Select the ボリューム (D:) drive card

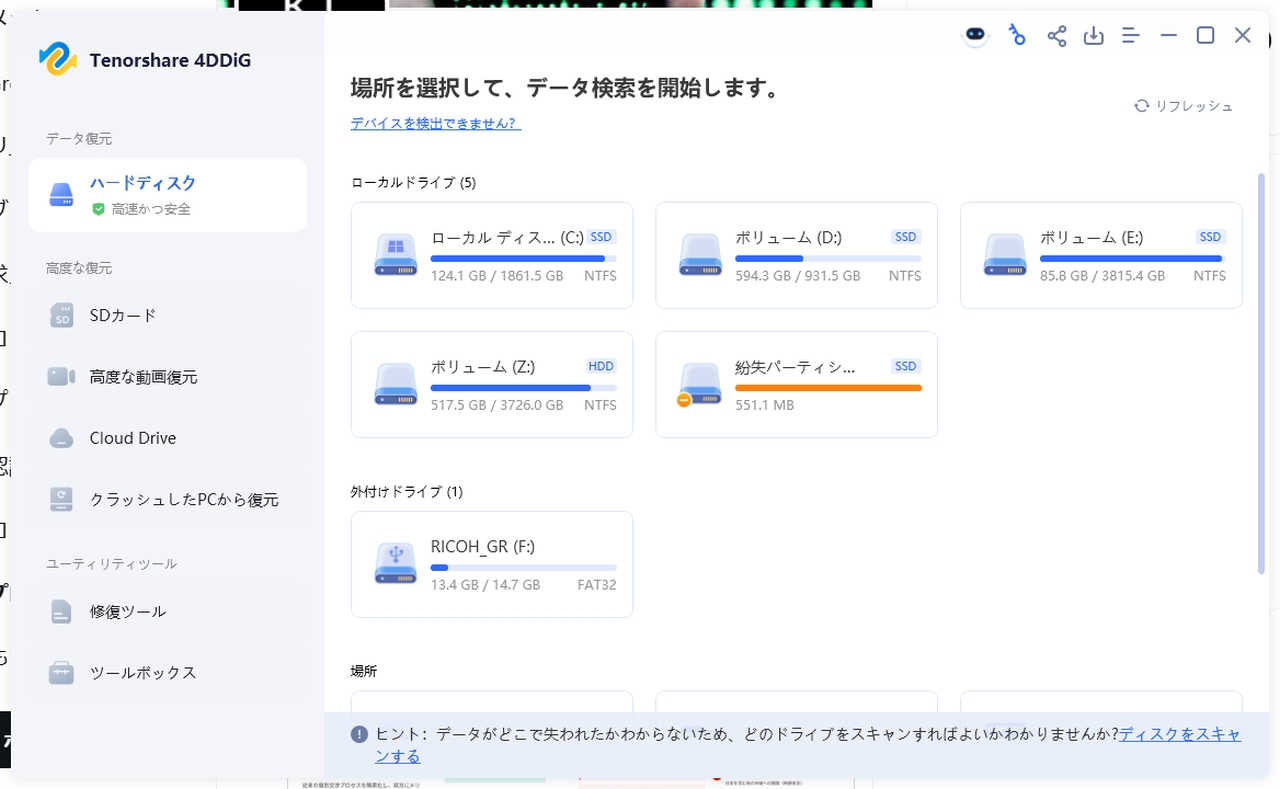(796, 255)
